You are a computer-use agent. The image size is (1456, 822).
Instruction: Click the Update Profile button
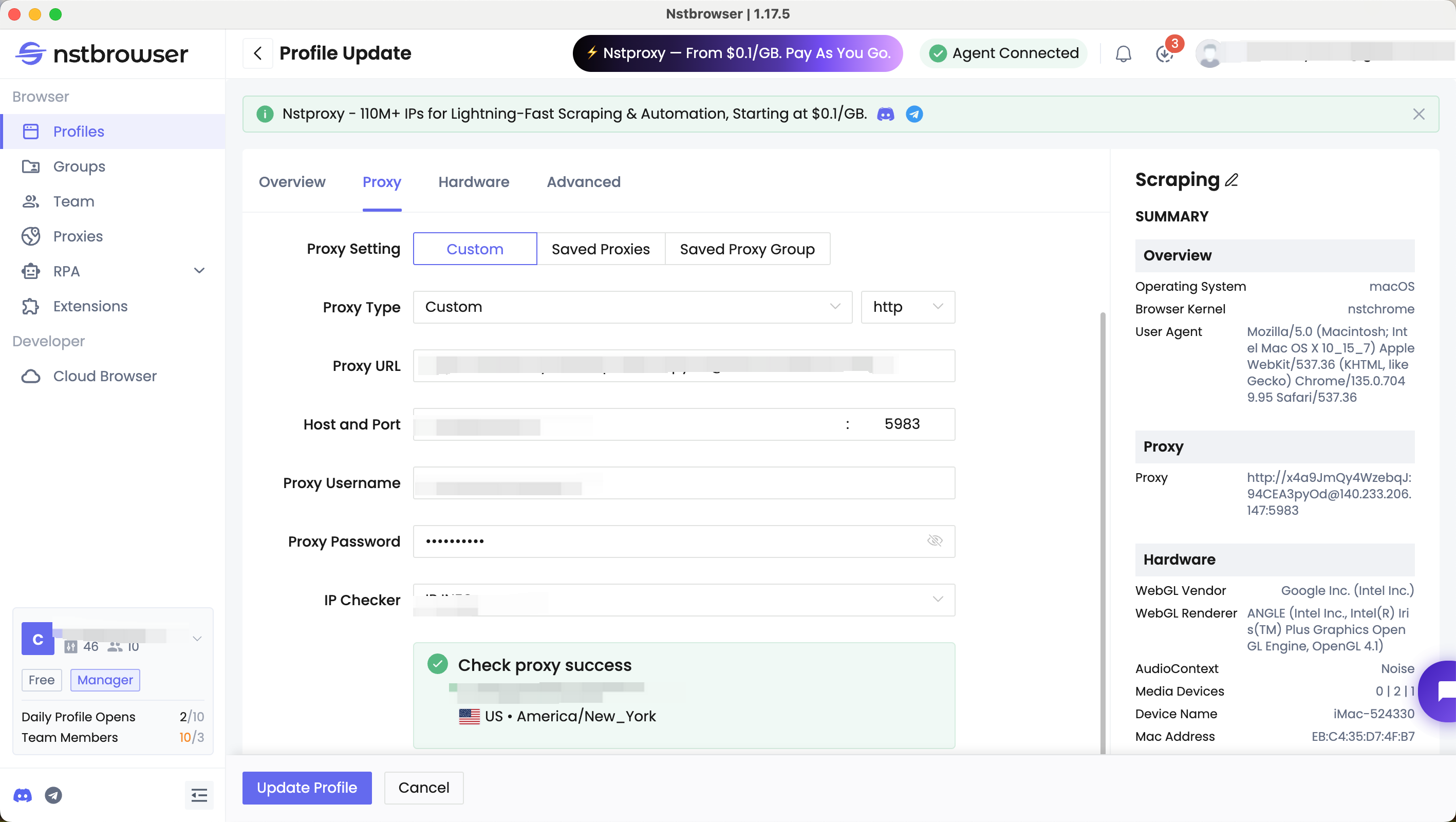[x=306, y=788]
